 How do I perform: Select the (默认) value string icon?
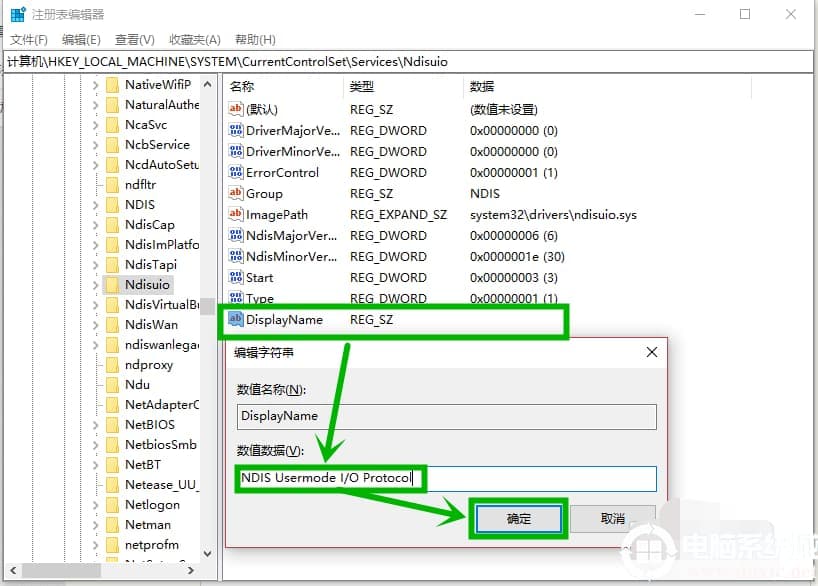236,109
